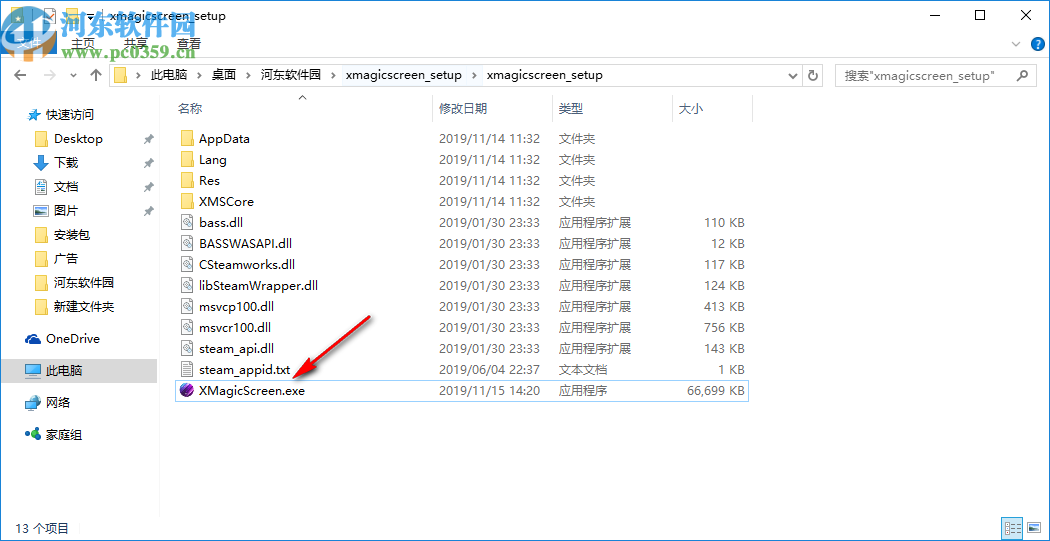Expand chevron after 河东软件园 breadcrumb
Screen dimensions: 1050x541
coord(333,75)
